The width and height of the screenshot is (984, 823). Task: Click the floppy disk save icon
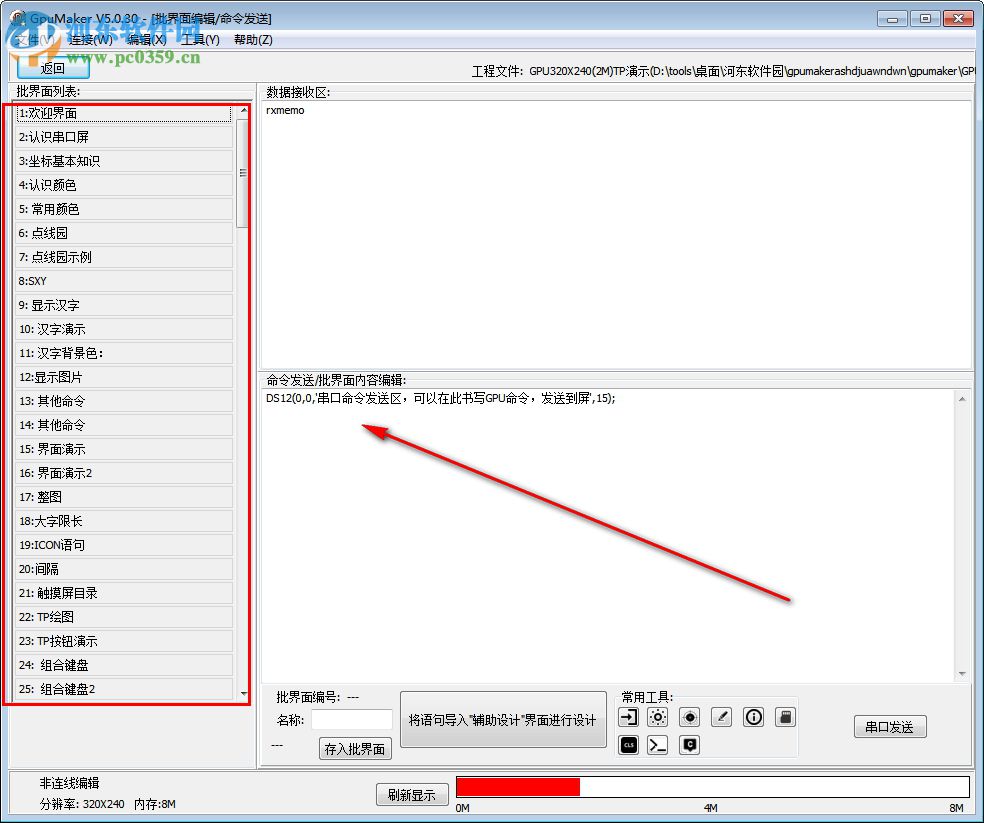786,716
